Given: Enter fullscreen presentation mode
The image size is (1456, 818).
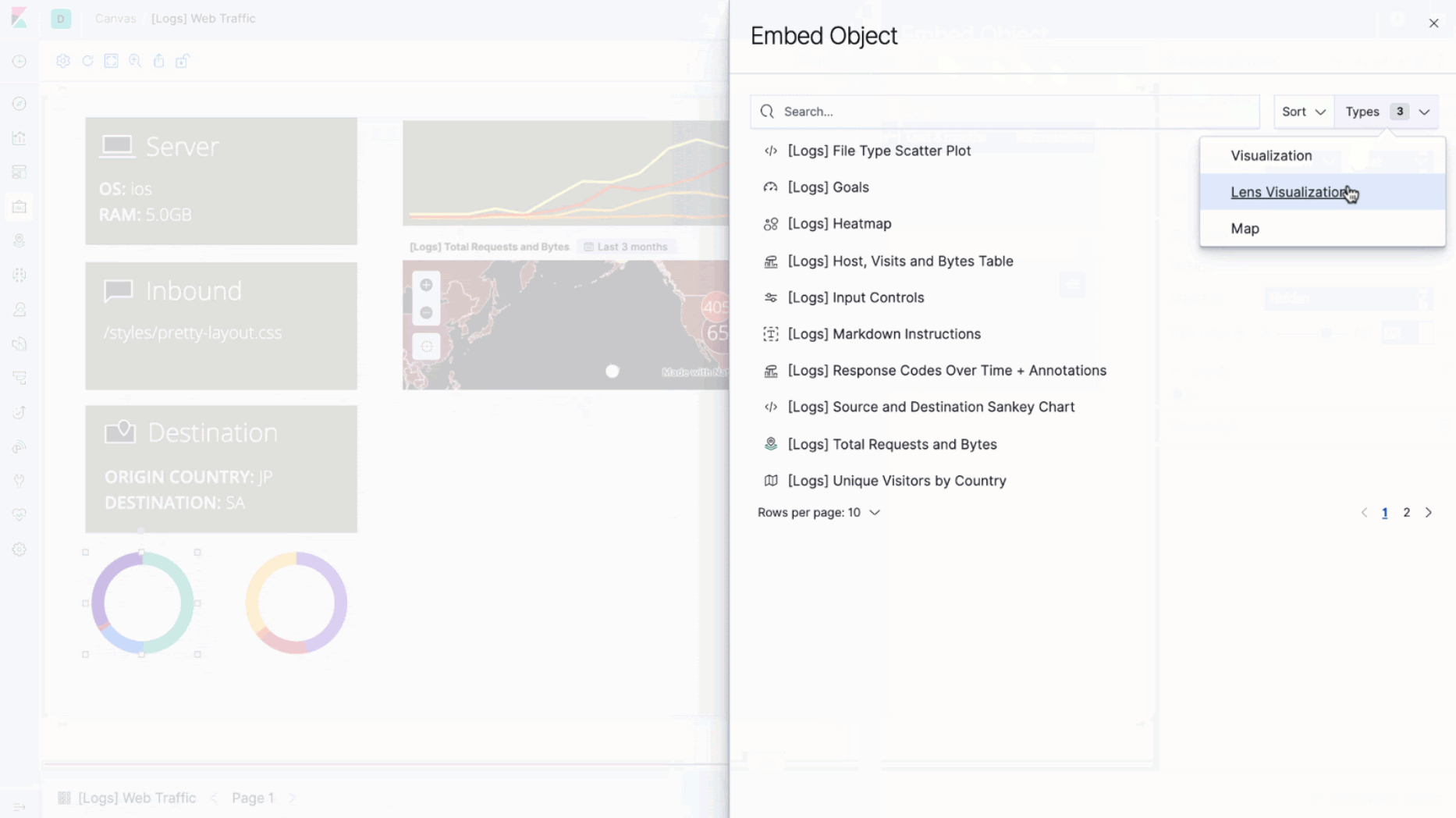Looking at the screenshot, I should (x=111, y=61).
